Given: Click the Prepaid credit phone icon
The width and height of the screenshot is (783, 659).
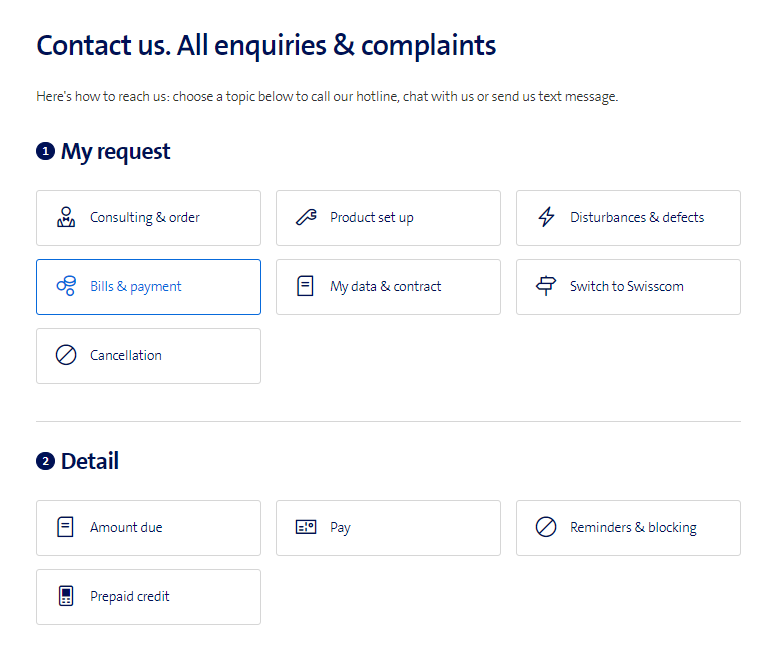Looking at the screenshot, I should pyautogui.click(x=66, y=596).
